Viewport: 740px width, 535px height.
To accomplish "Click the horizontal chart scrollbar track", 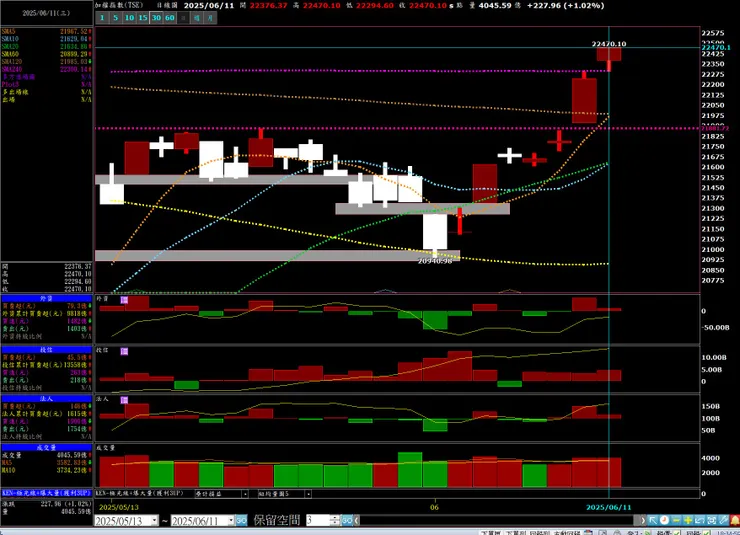I will [x=496, y=520].
